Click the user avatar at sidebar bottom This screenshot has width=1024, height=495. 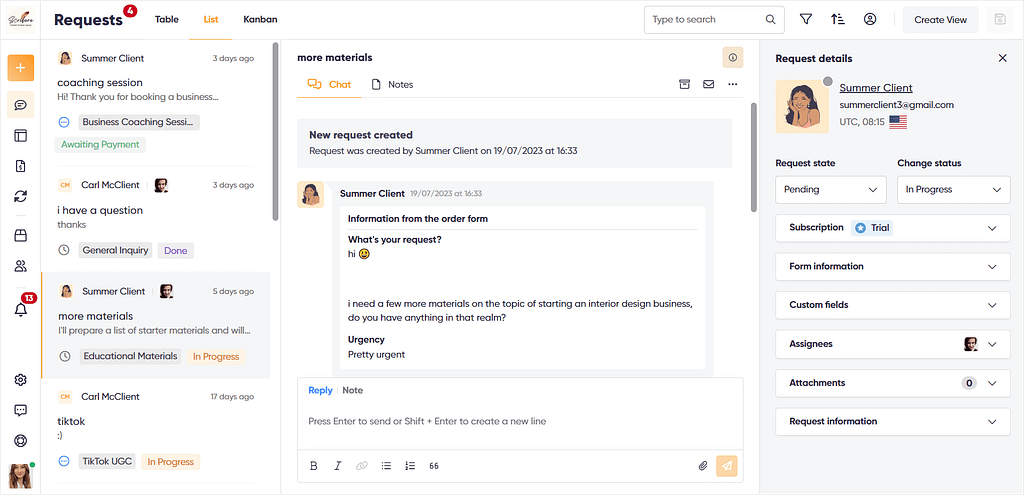[x=21, y=476]
